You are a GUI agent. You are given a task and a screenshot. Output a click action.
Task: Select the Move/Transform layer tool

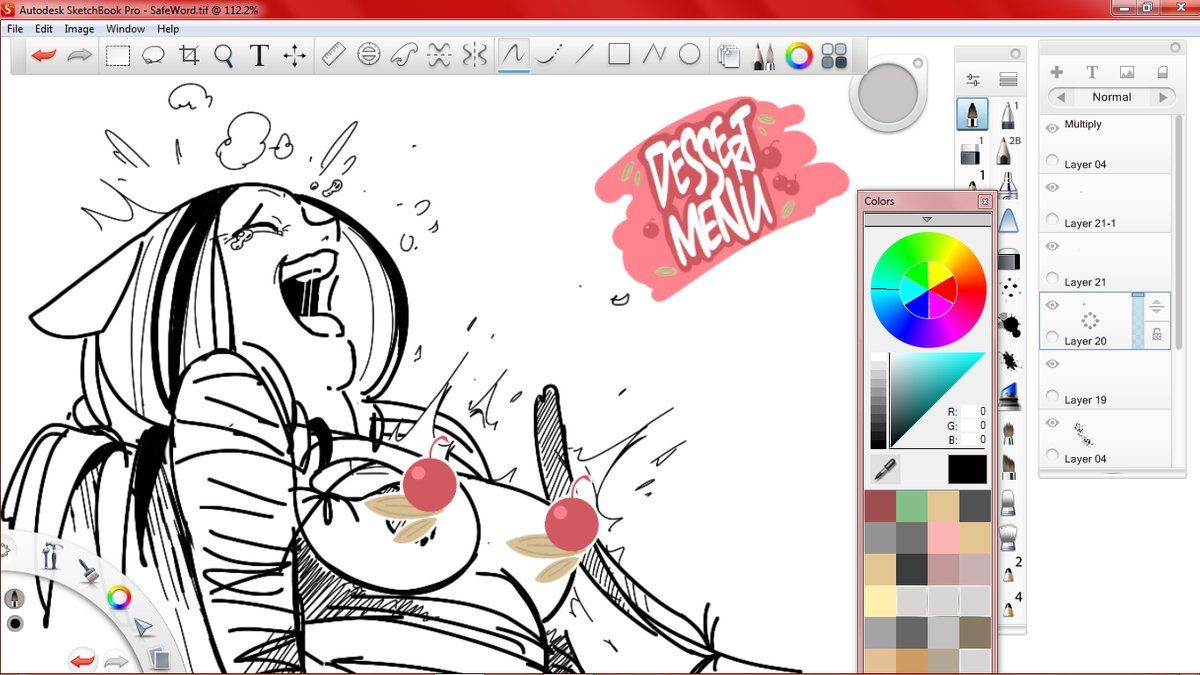(294, 55)
